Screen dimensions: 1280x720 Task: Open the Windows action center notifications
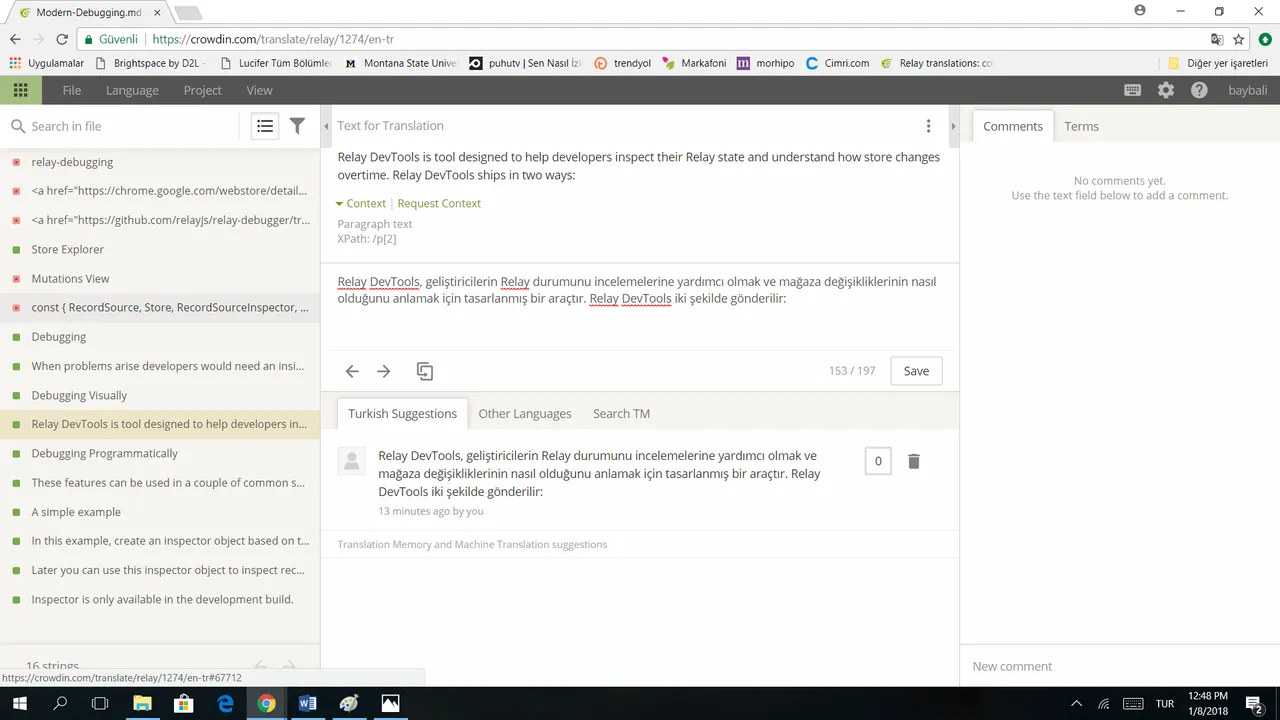pos(1254,703)
